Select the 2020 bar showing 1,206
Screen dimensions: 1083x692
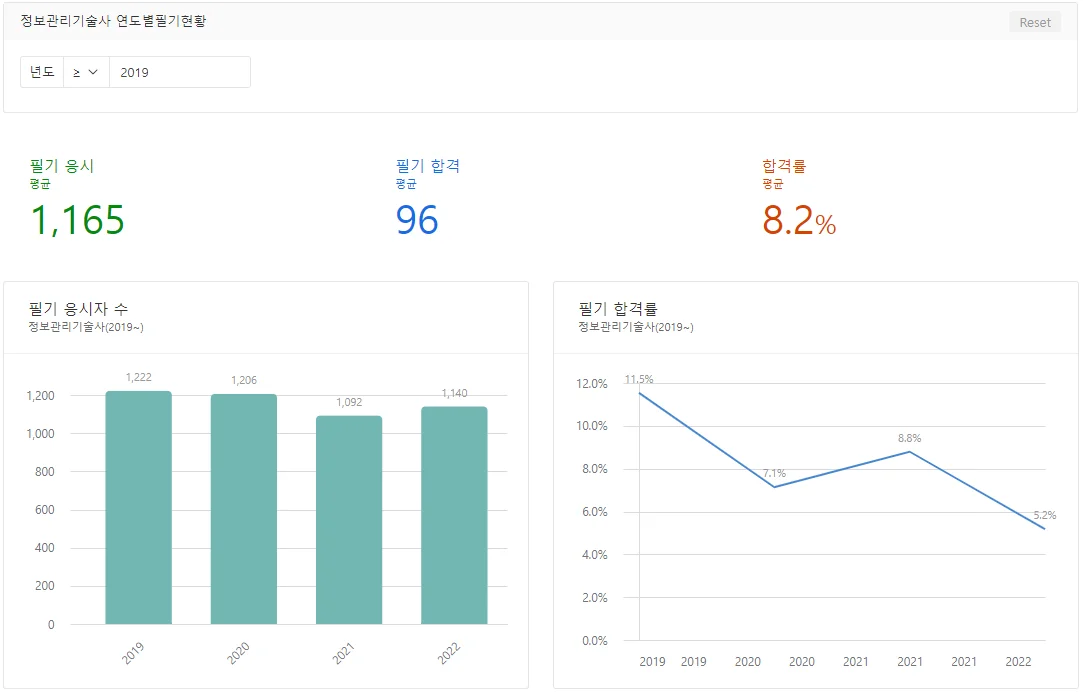pyautogui.click(x=243, y=510)
